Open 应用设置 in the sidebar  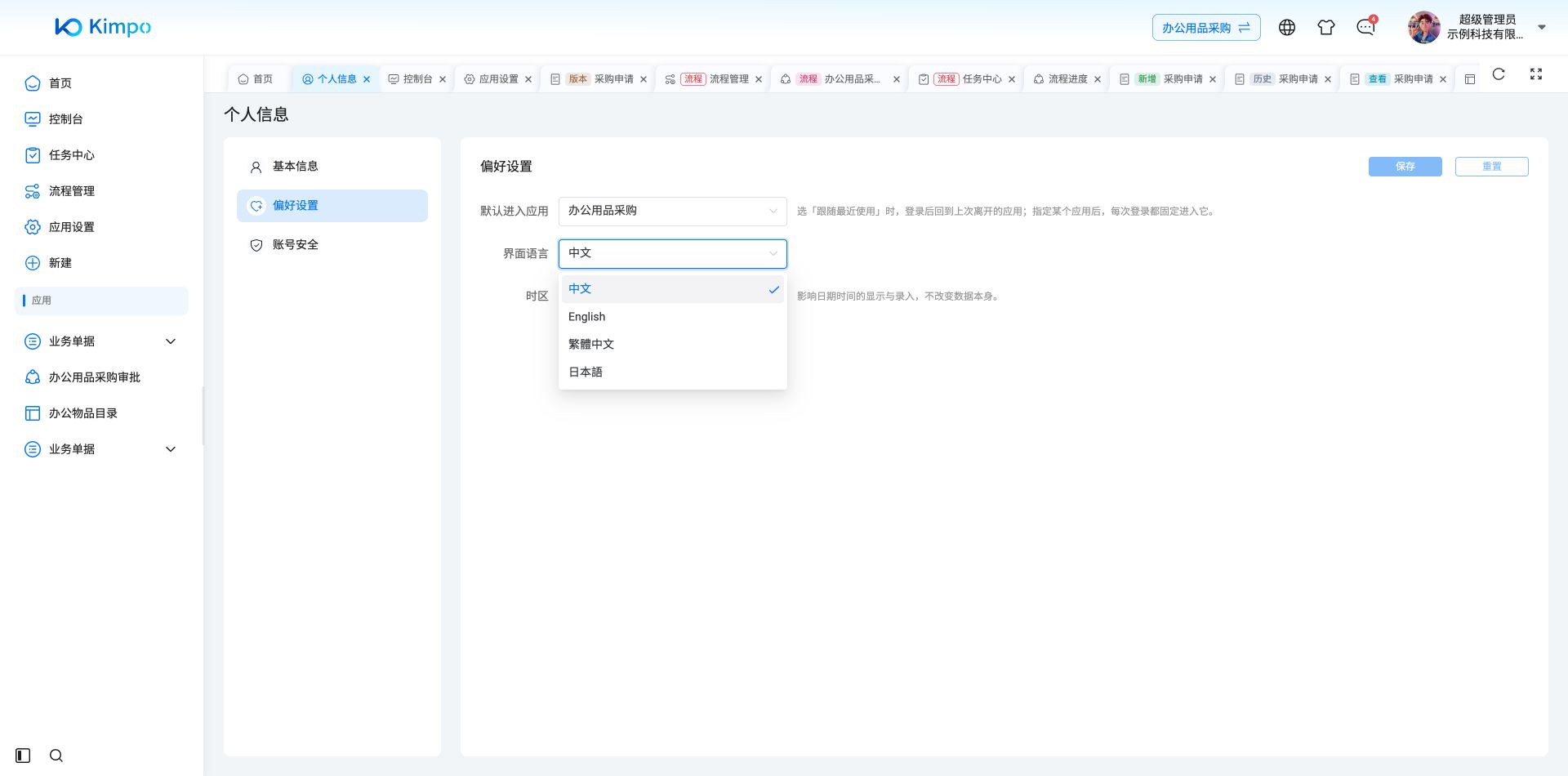tap(101, 227)
